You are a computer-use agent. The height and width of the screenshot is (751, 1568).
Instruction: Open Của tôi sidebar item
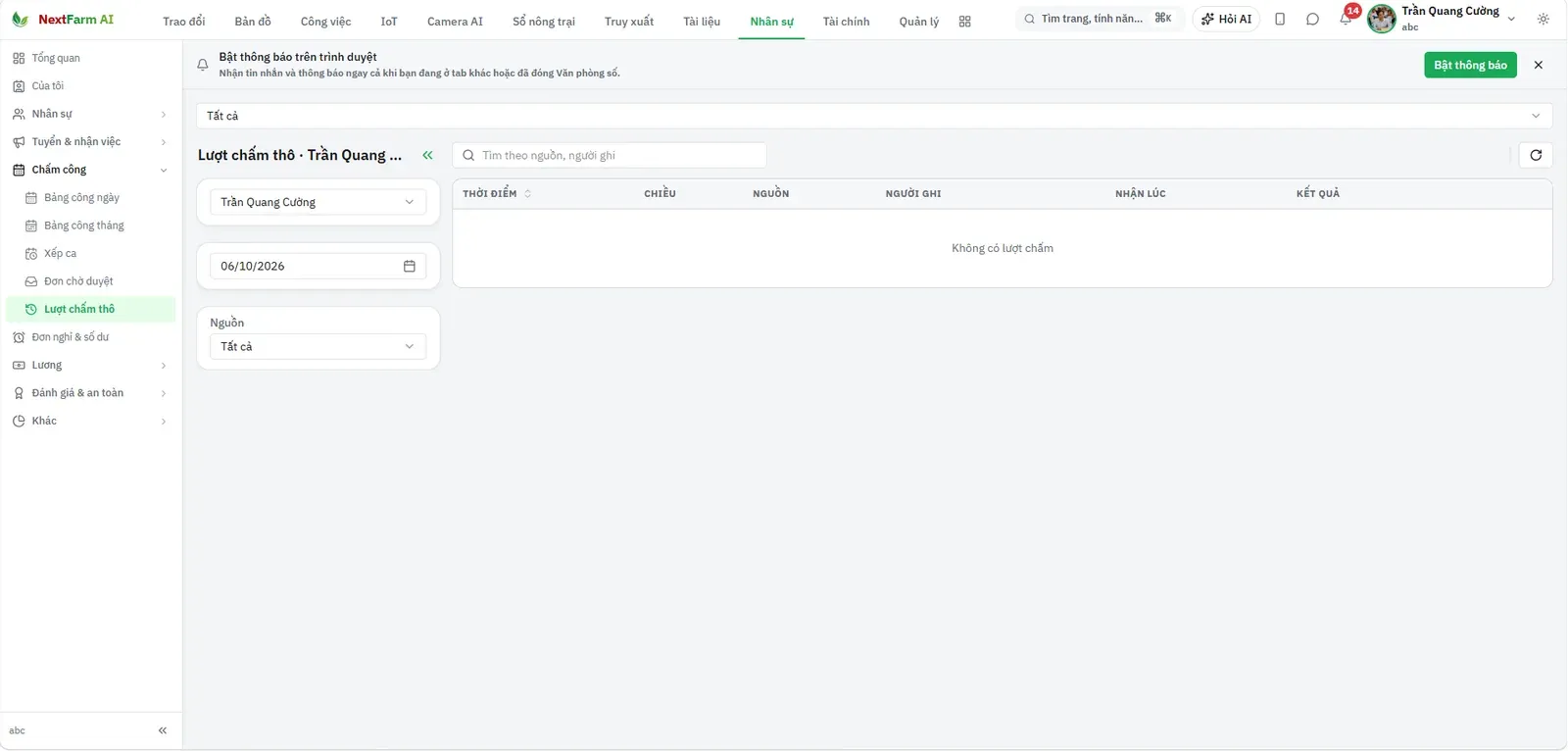[91, 86]
